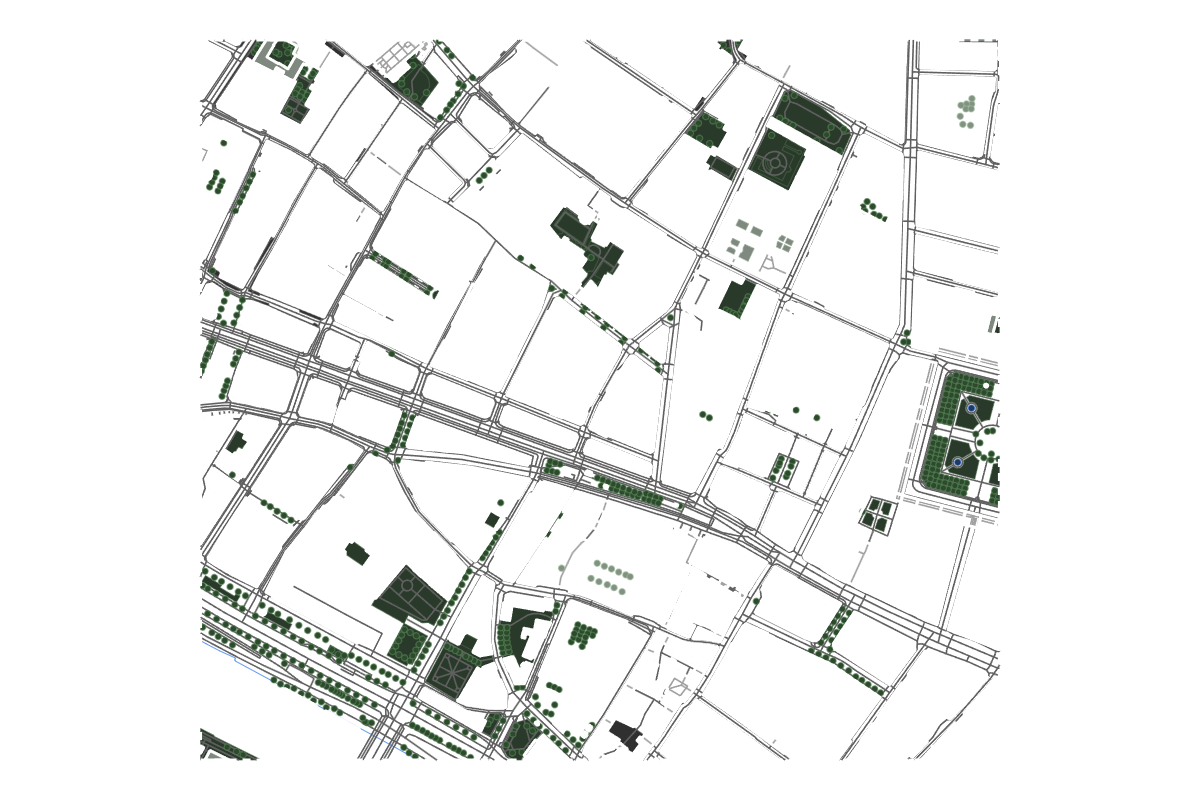Select the large oval dark green park
Viewport: 1200px width, 800px height.
click(814, 120)
